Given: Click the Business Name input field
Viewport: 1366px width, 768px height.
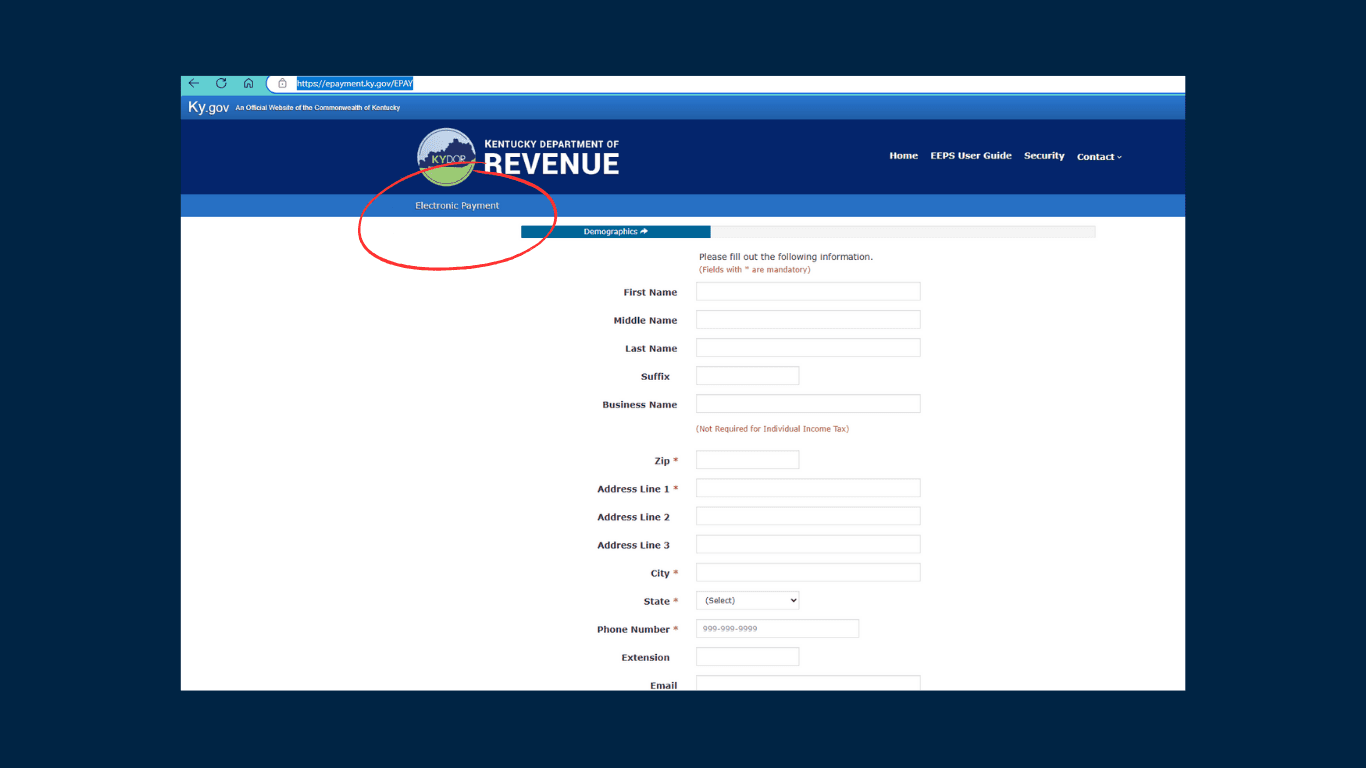Looking at the screenshot, I should [x=807, y=404].
